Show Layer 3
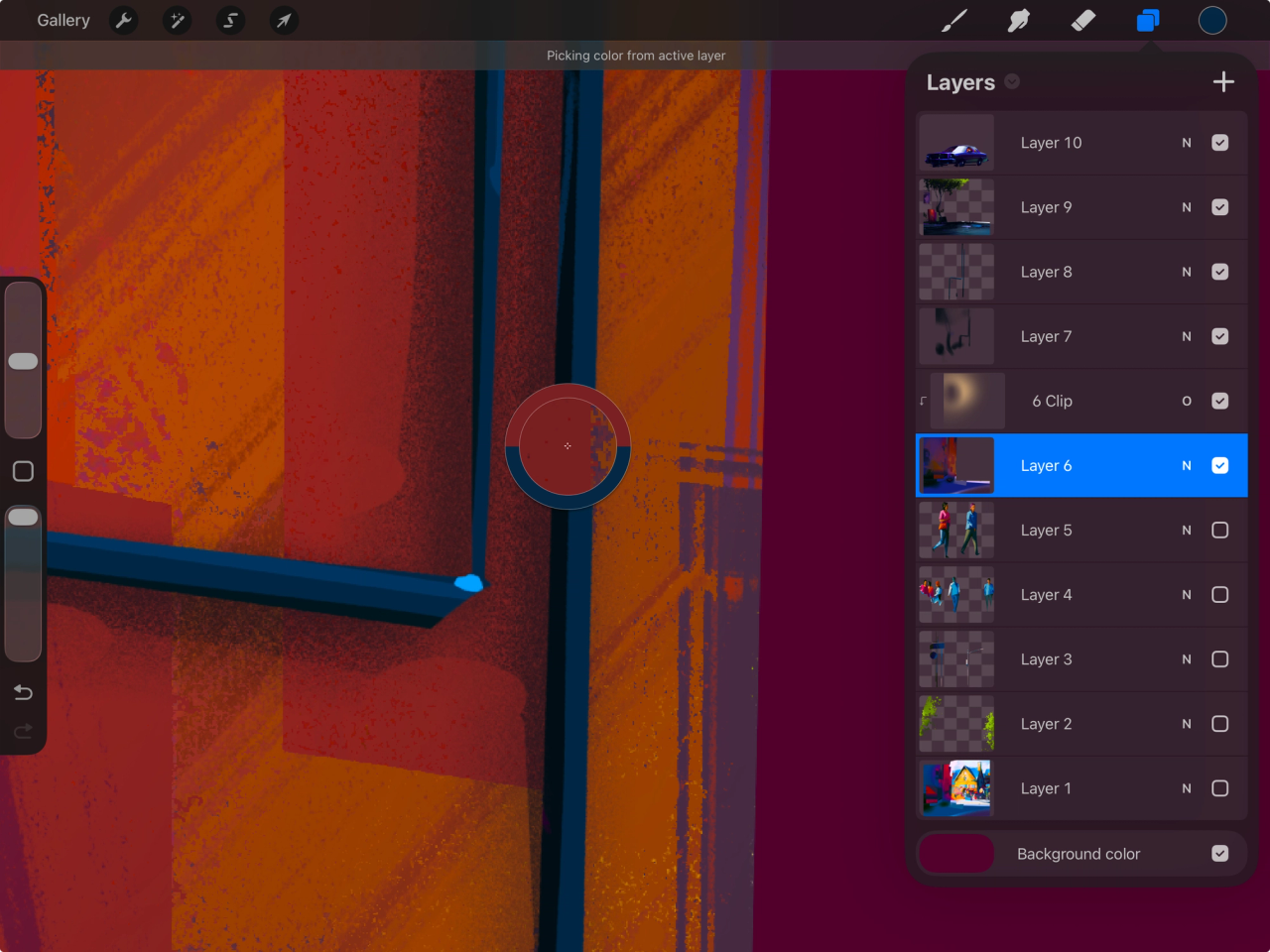Screen dimensions: 1270x952 1220,658
